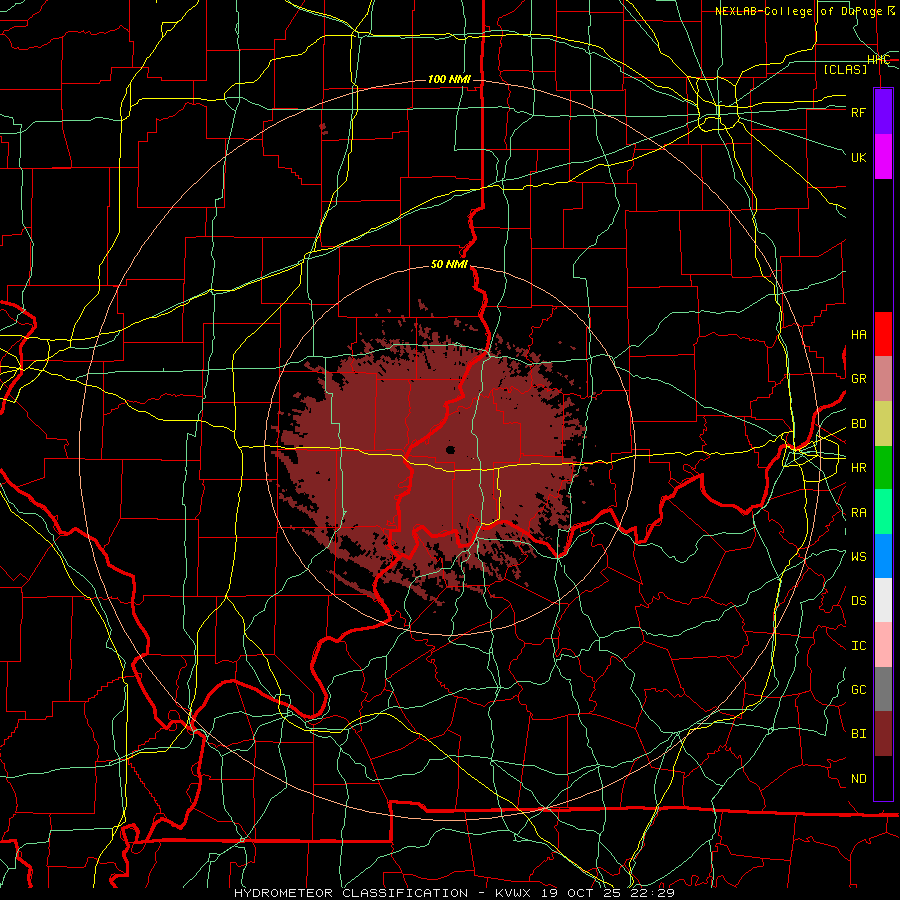Click the "UK" legend label
The height and width of the screenshot is (900, 900).
click(x=858, y=157)
